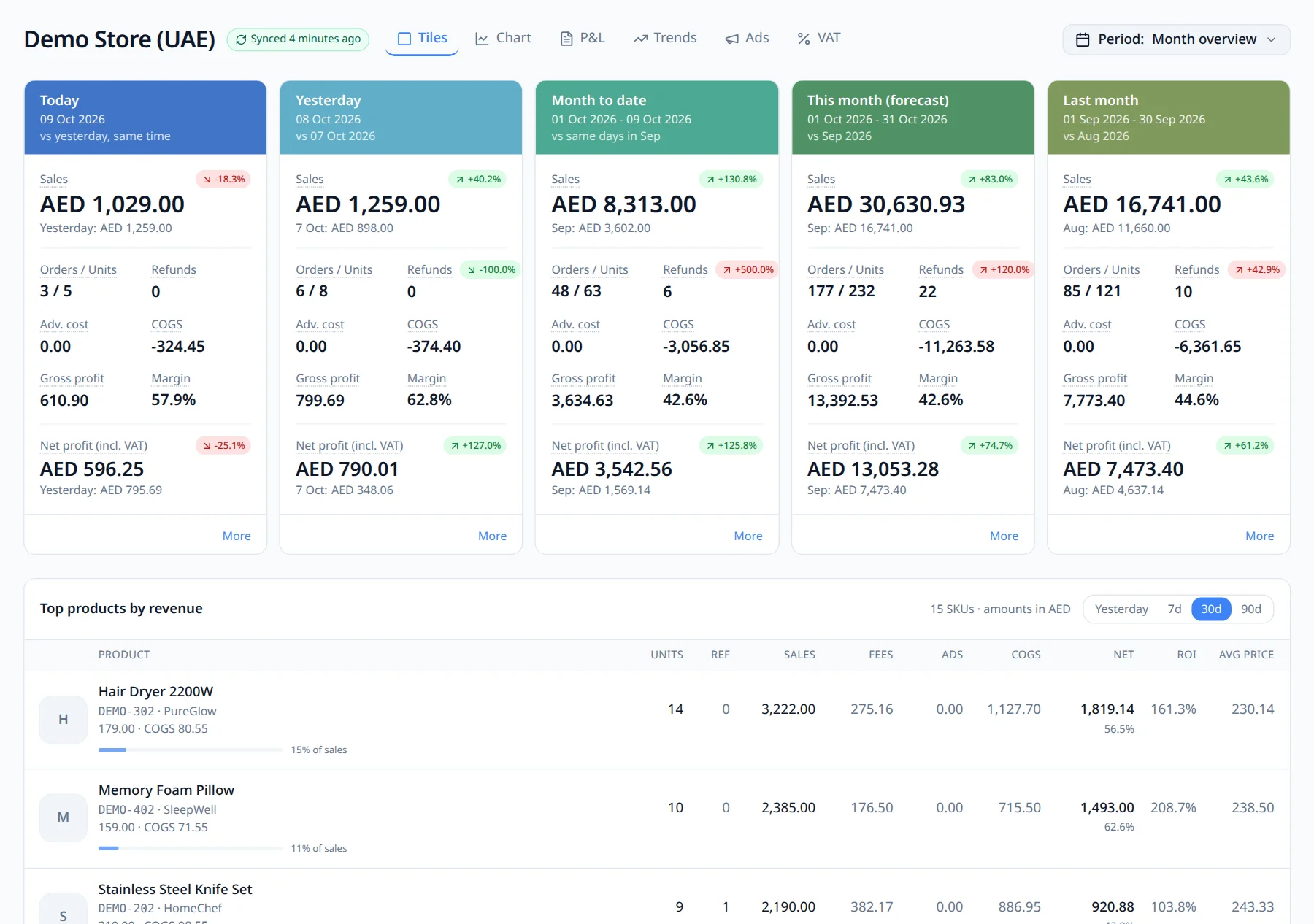Select the Yesterday range for top products
Image resolution: width=1314 pixels, height=924 pixels.
coord(1121,609)
